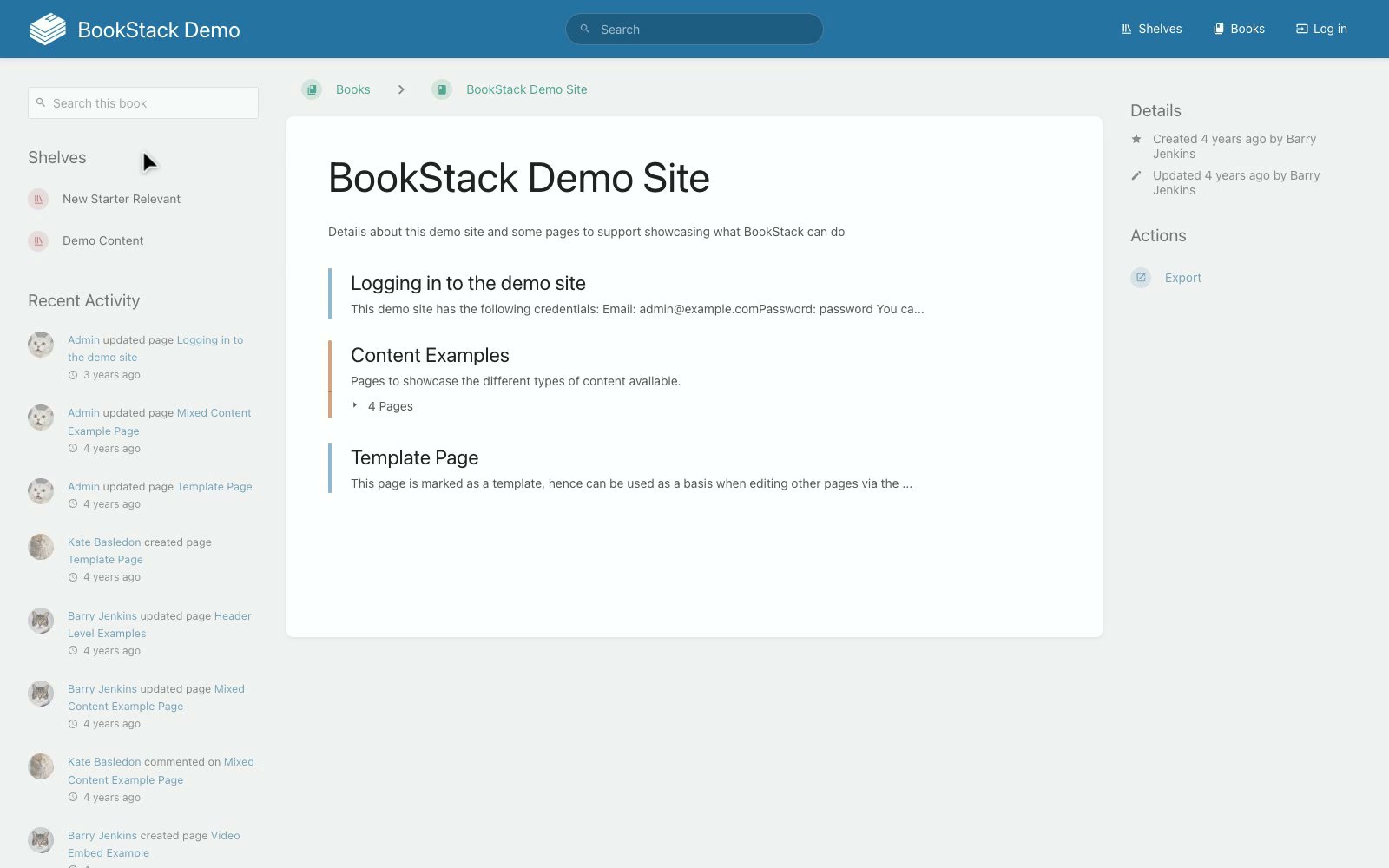The width and height of the screenshot is (1389, 868).
Task: Open the New Starter Relevant shelf
Action: [x=122, y=199]
